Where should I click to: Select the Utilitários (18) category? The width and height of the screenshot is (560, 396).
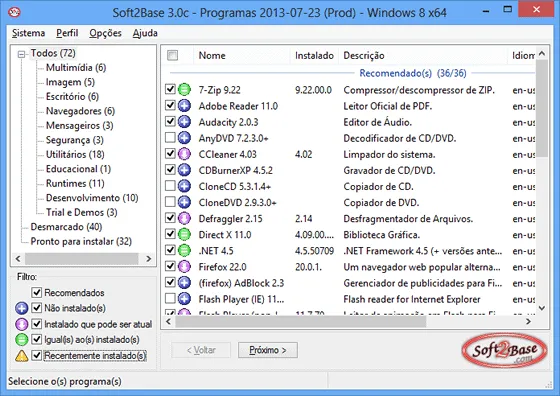point(75,155)
